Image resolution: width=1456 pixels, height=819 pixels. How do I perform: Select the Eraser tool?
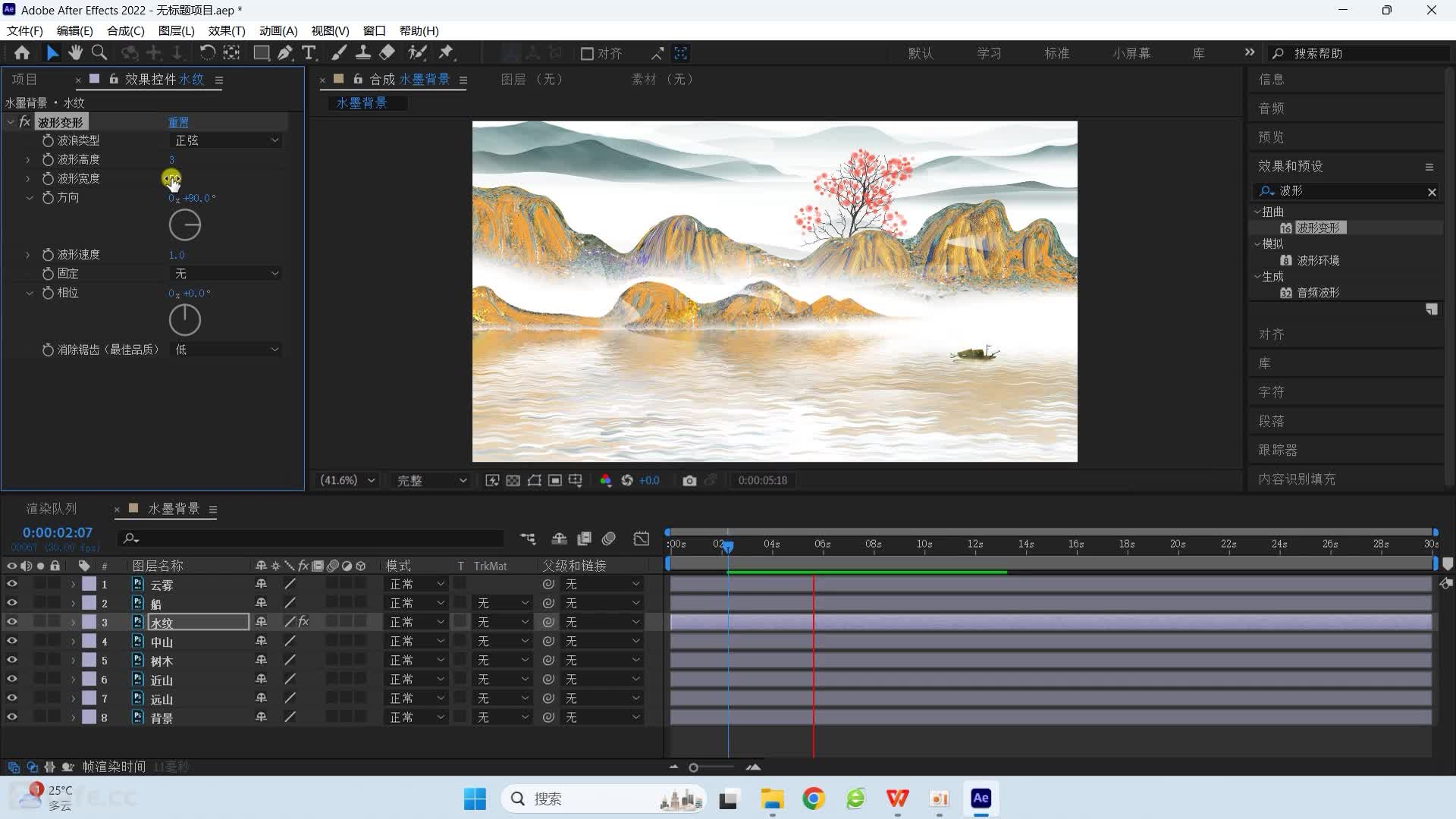pyautogui.click(x=388, y=53)
